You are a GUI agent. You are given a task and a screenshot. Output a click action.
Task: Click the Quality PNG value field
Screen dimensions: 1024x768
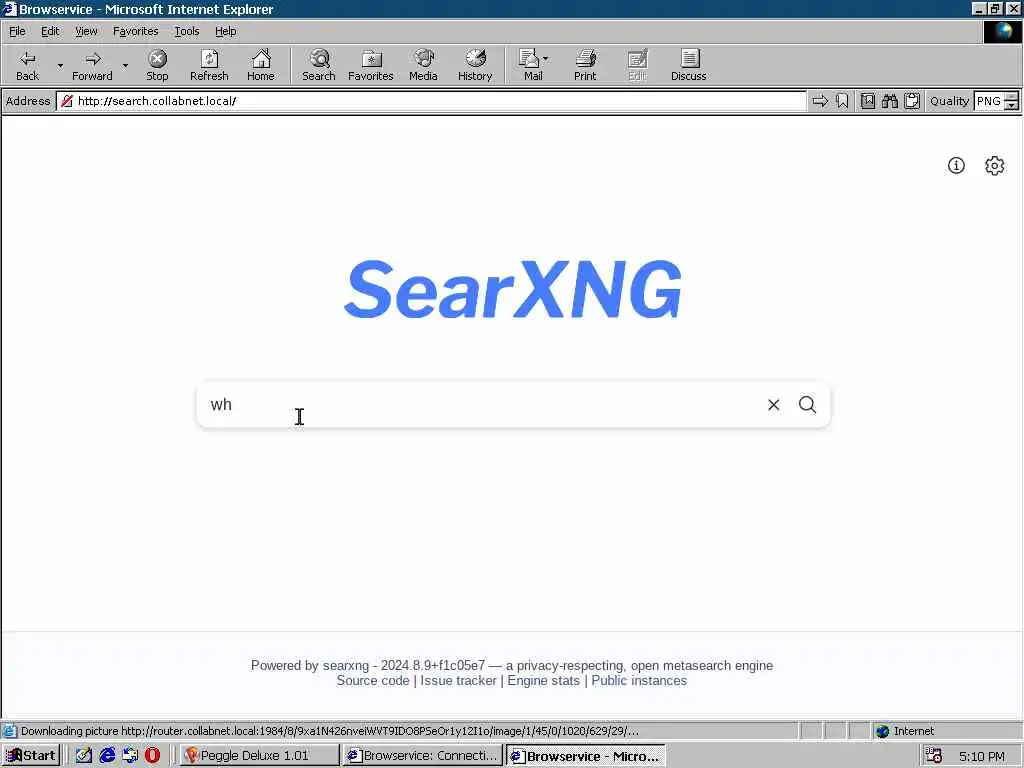click(989, 101)
